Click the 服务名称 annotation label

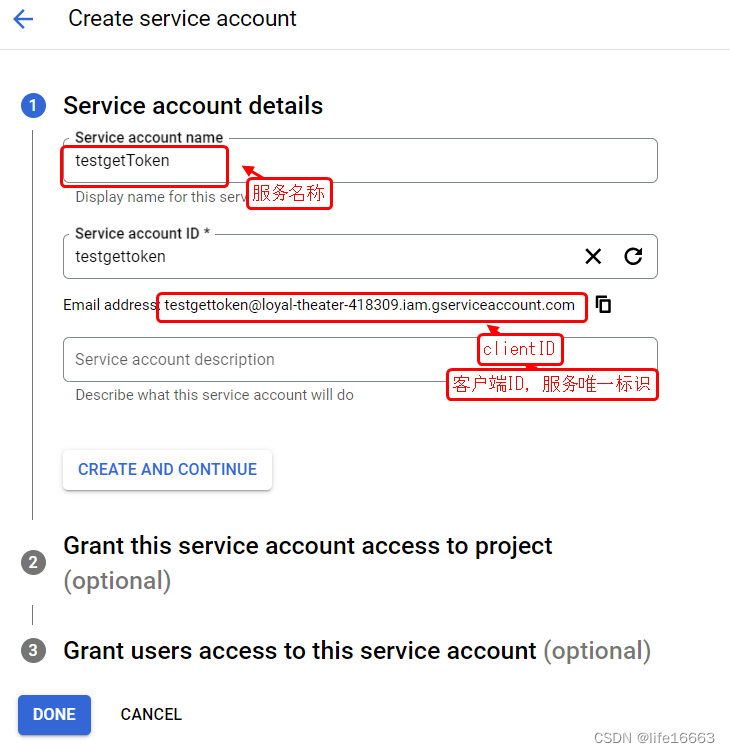point(289,194)
